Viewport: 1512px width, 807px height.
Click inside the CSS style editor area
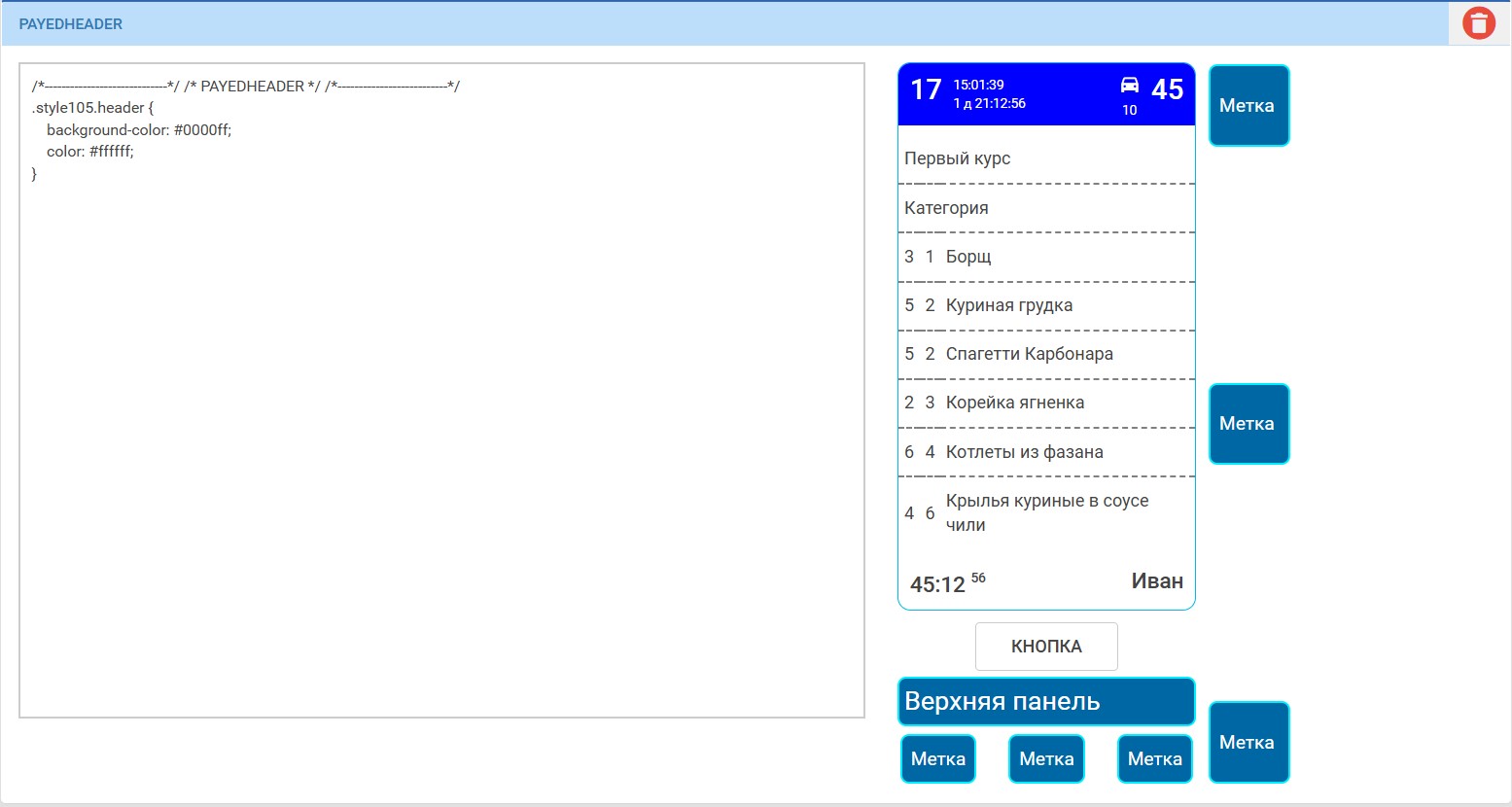pos(441,389)
